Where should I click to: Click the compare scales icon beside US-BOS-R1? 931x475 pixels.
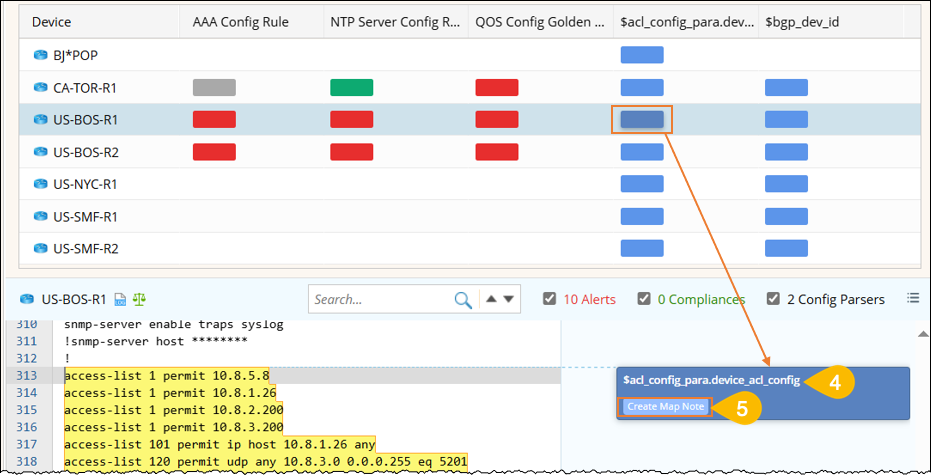coord(138,299)
